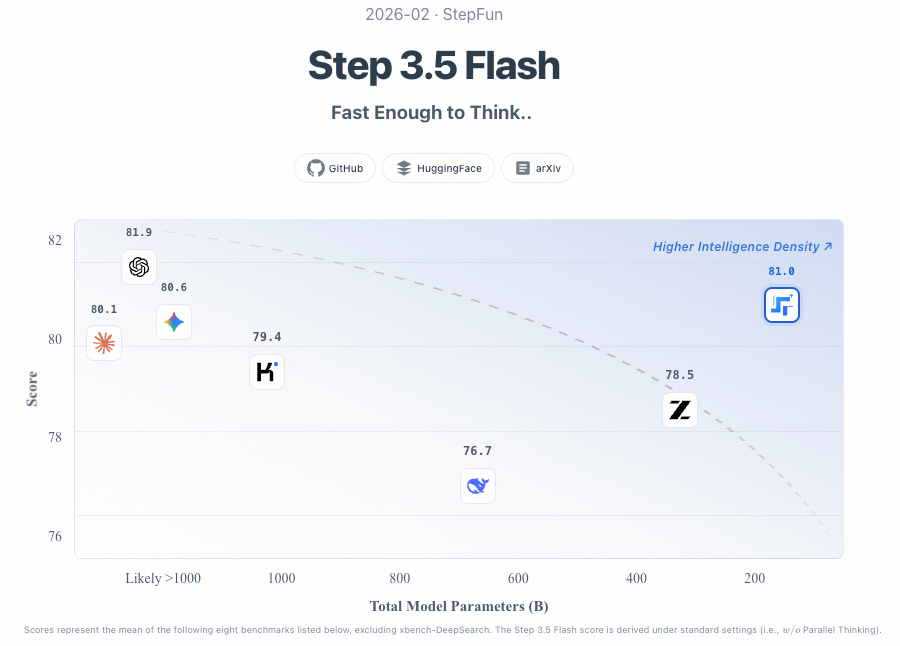Click the 76.7 score label
This screenshot has height=646, width=900.
478,452
